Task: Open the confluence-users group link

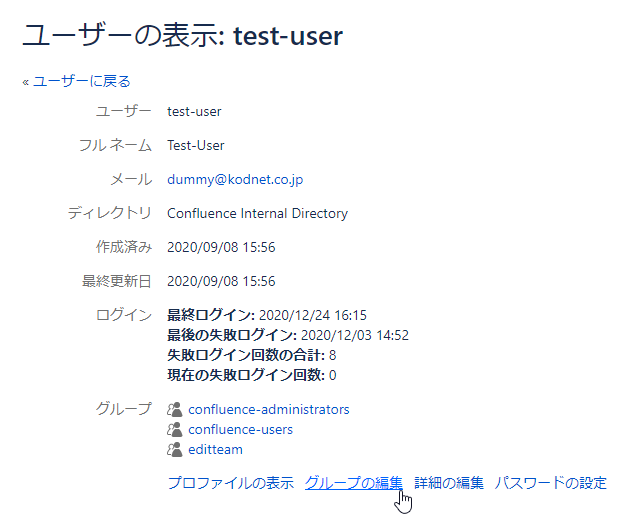Action: [240, 429]
